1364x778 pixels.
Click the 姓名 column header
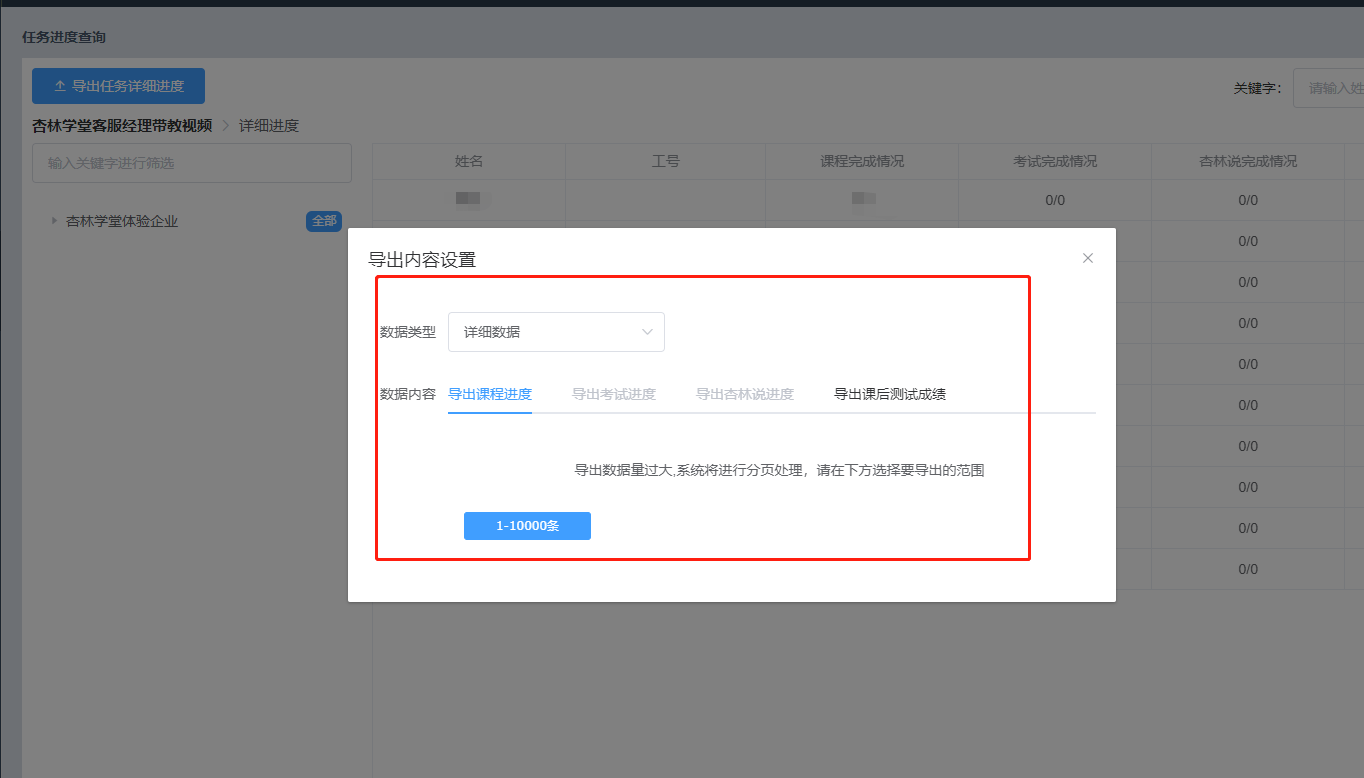[469, 161]
